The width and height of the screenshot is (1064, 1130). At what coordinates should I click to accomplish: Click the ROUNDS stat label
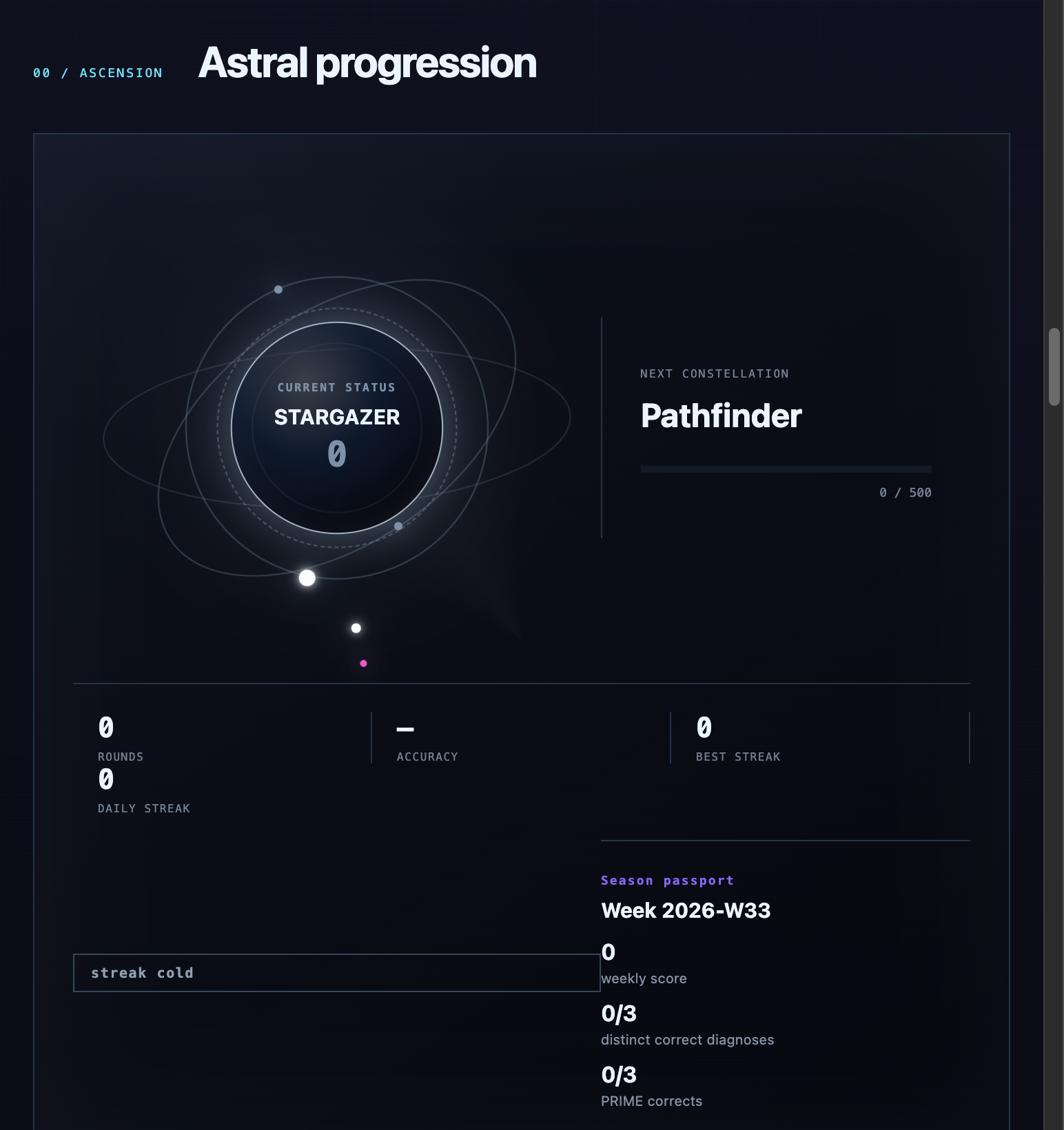click(121, 757)
